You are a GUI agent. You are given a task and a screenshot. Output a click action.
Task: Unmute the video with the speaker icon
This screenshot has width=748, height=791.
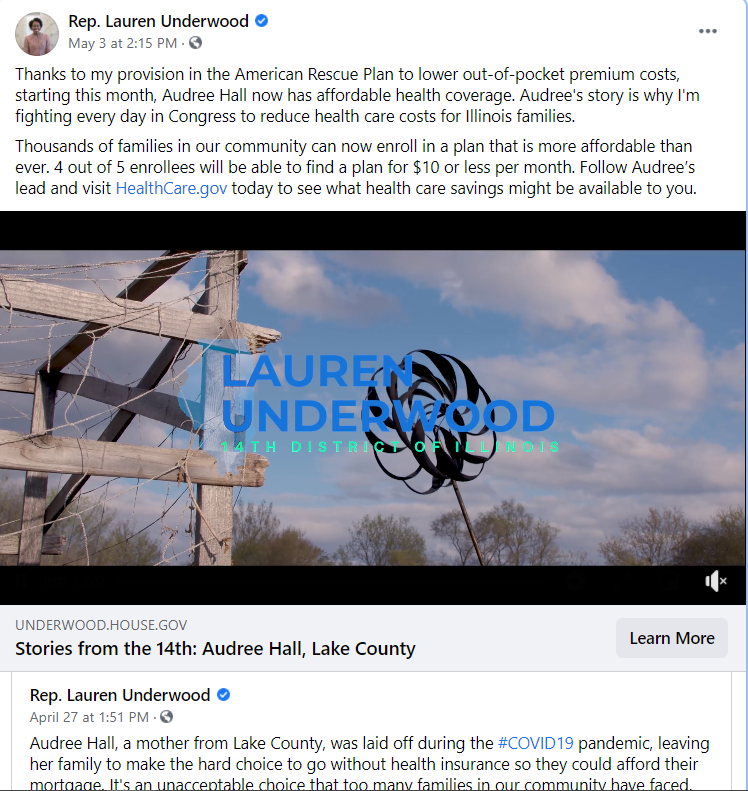tap(716, 581)
